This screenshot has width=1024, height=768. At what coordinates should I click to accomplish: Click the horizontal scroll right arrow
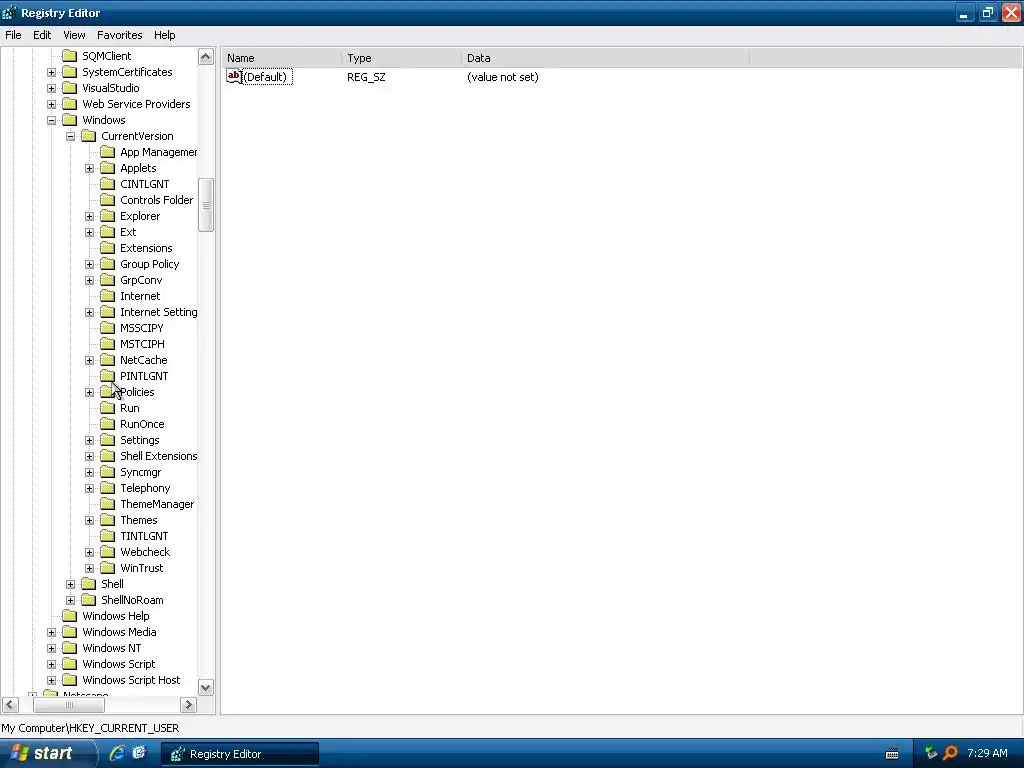click(x=188, y=705)
